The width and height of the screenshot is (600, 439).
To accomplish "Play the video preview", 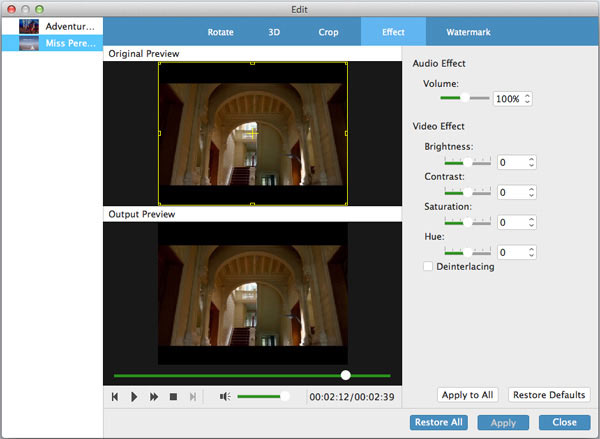I will tap(134, 397).
